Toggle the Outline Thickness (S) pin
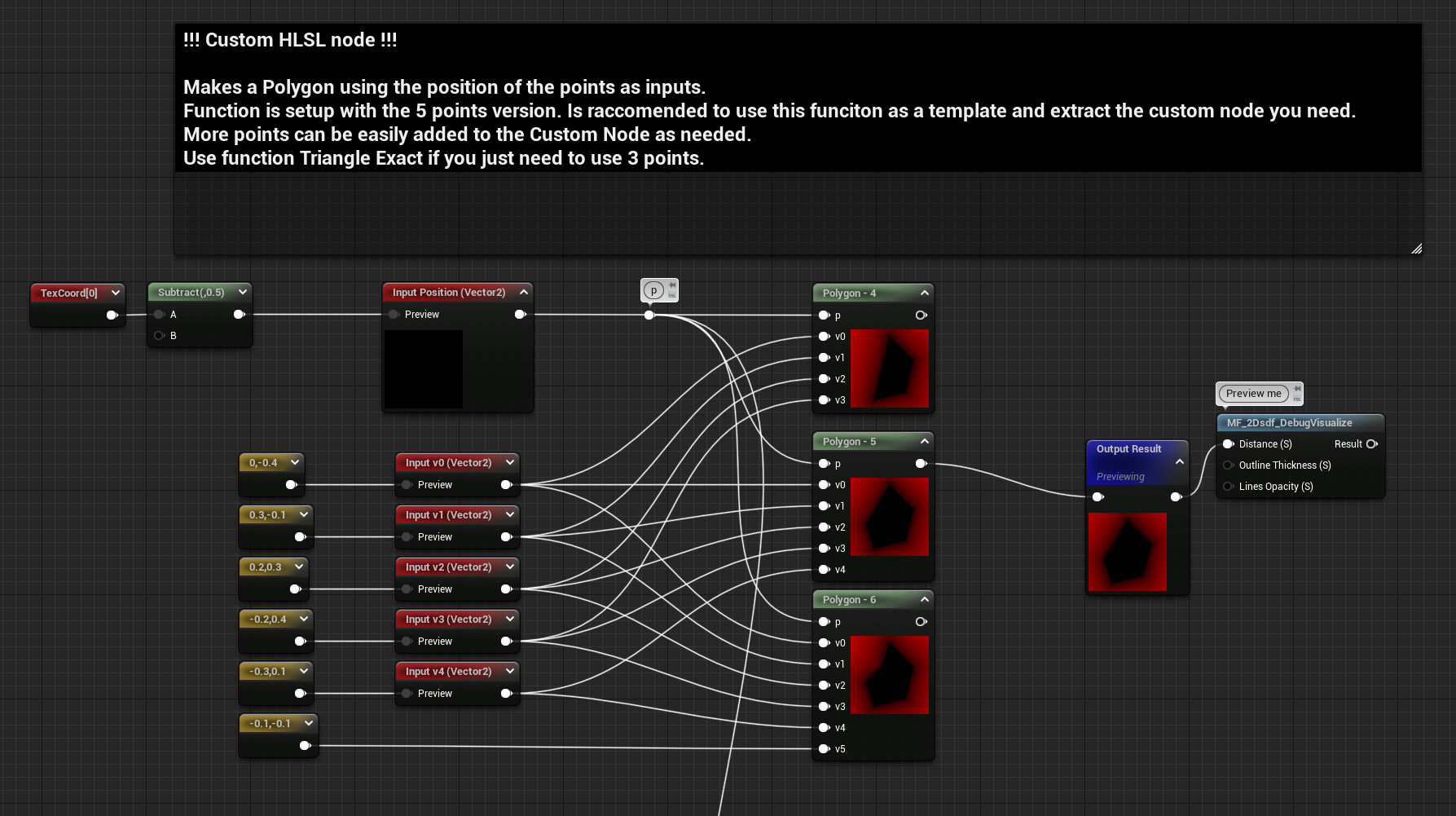This screenshot has width=1456, height=816. (x=1229, y=465)
